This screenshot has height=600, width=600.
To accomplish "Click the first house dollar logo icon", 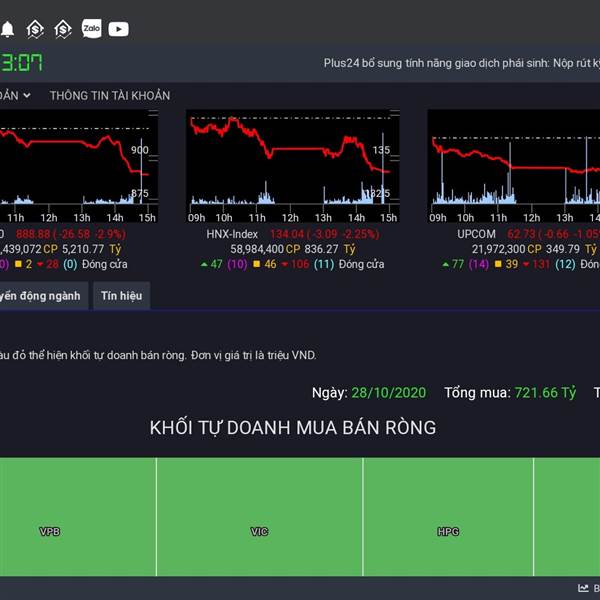I will click(35, 29).
